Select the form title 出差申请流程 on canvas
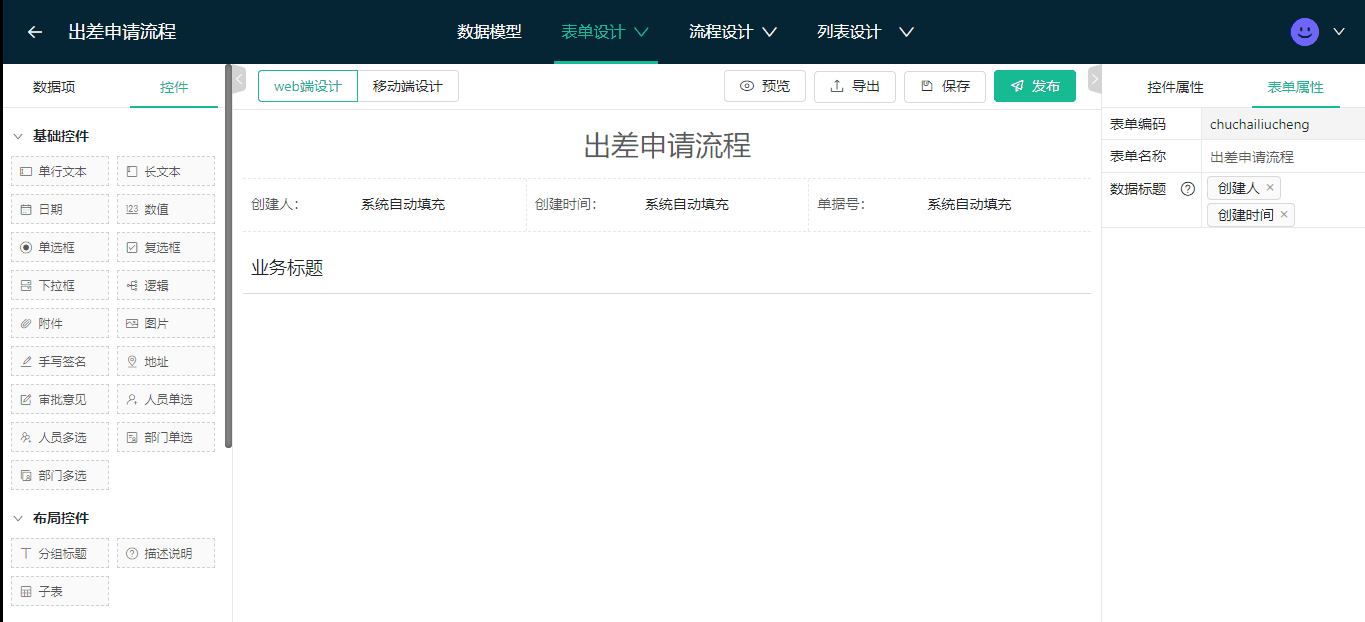 point(667,145)
